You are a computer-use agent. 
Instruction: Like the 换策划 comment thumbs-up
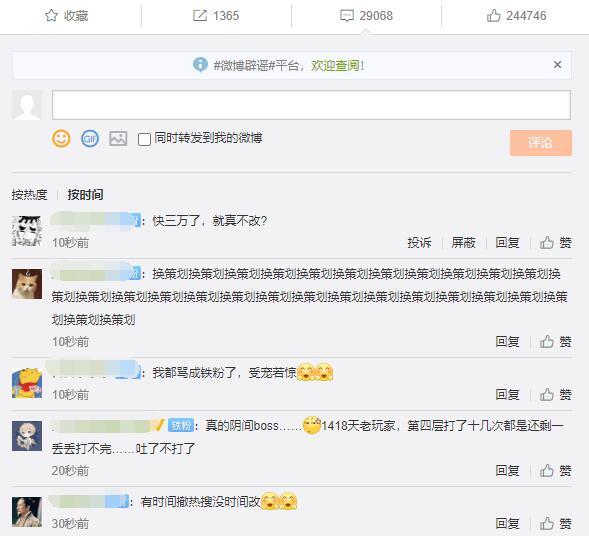point(556,342)
